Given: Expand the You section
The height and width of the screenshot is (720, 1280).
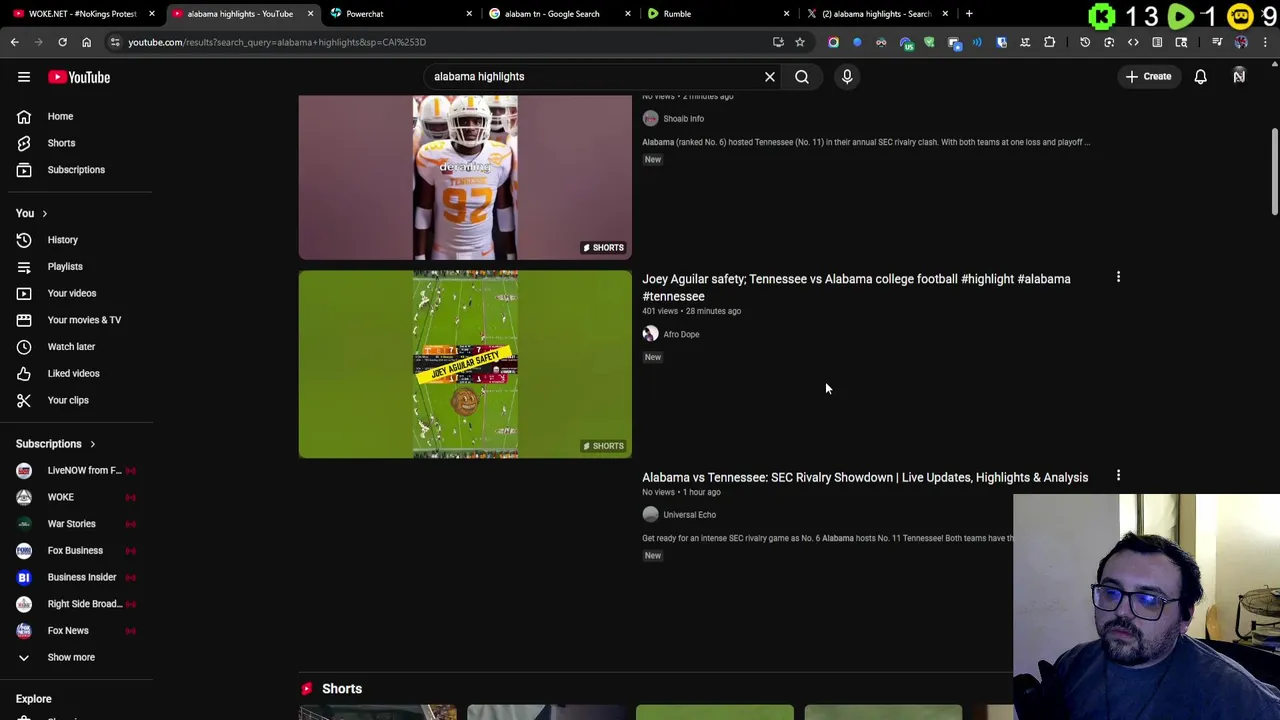Looking at the screenshot, I should (x=32, y=213).
